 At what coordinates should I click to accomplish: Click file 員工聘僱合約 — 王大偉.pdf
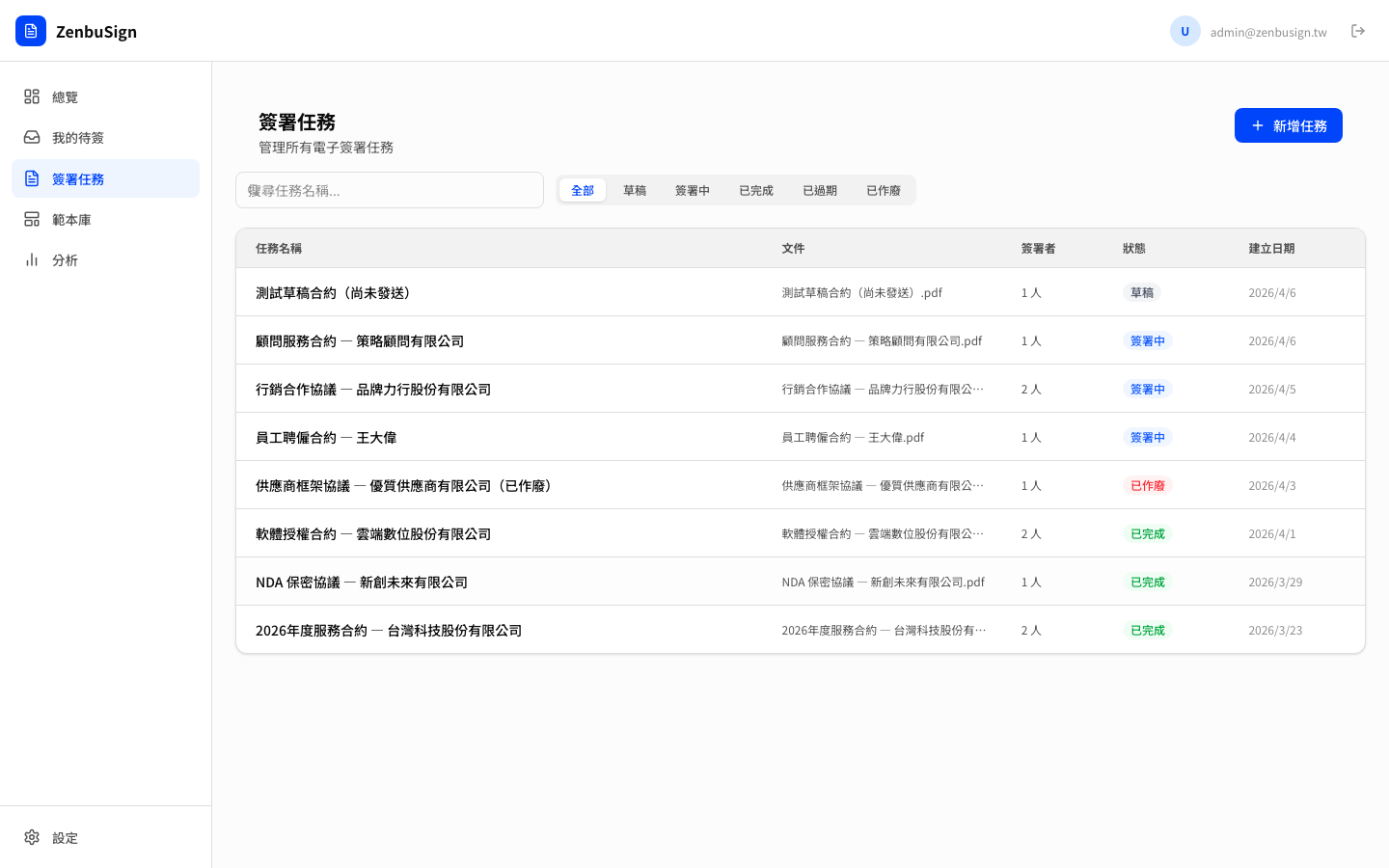click(853, 437)
